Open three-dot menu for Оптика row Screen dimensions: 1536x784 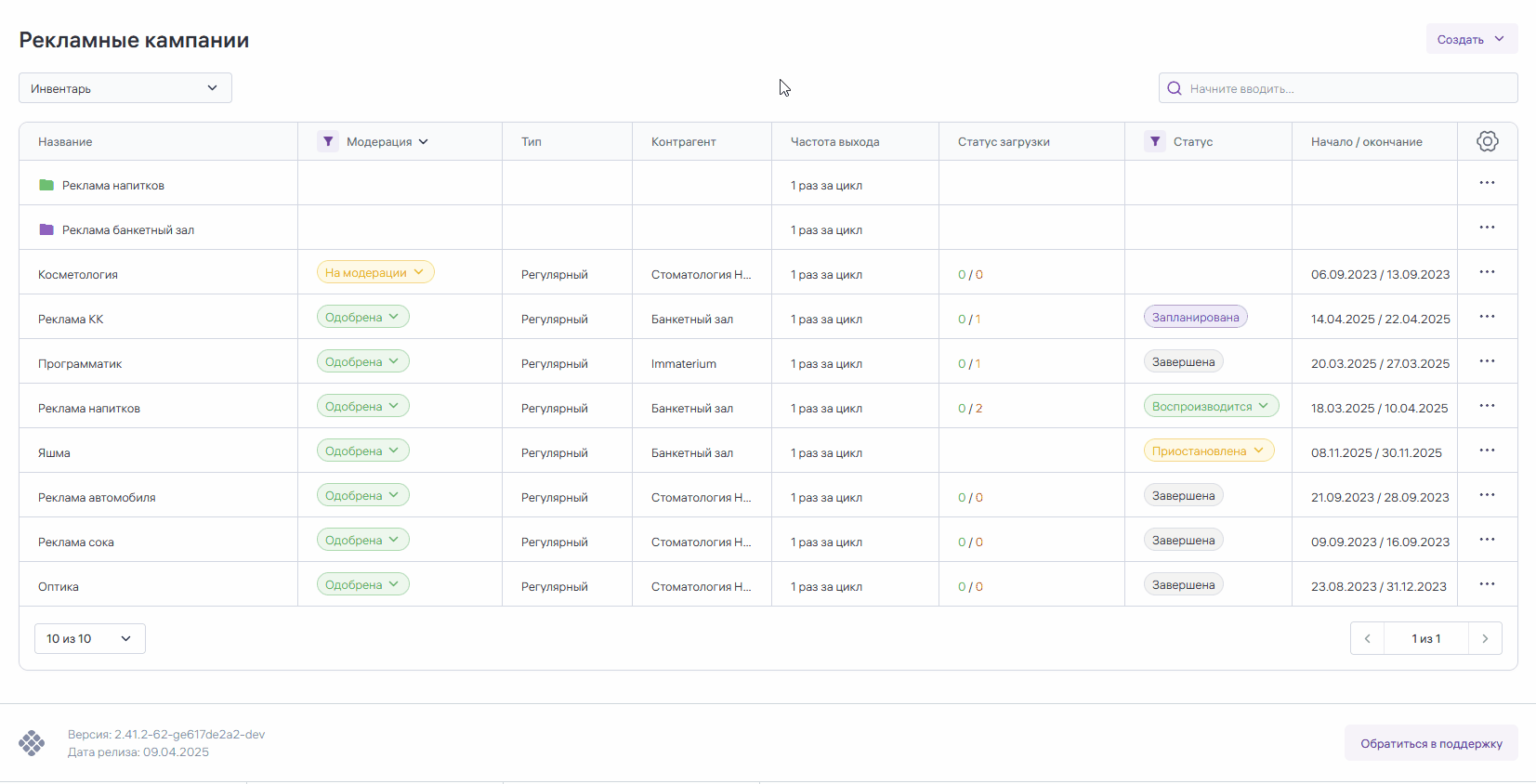coord(1487,584)
